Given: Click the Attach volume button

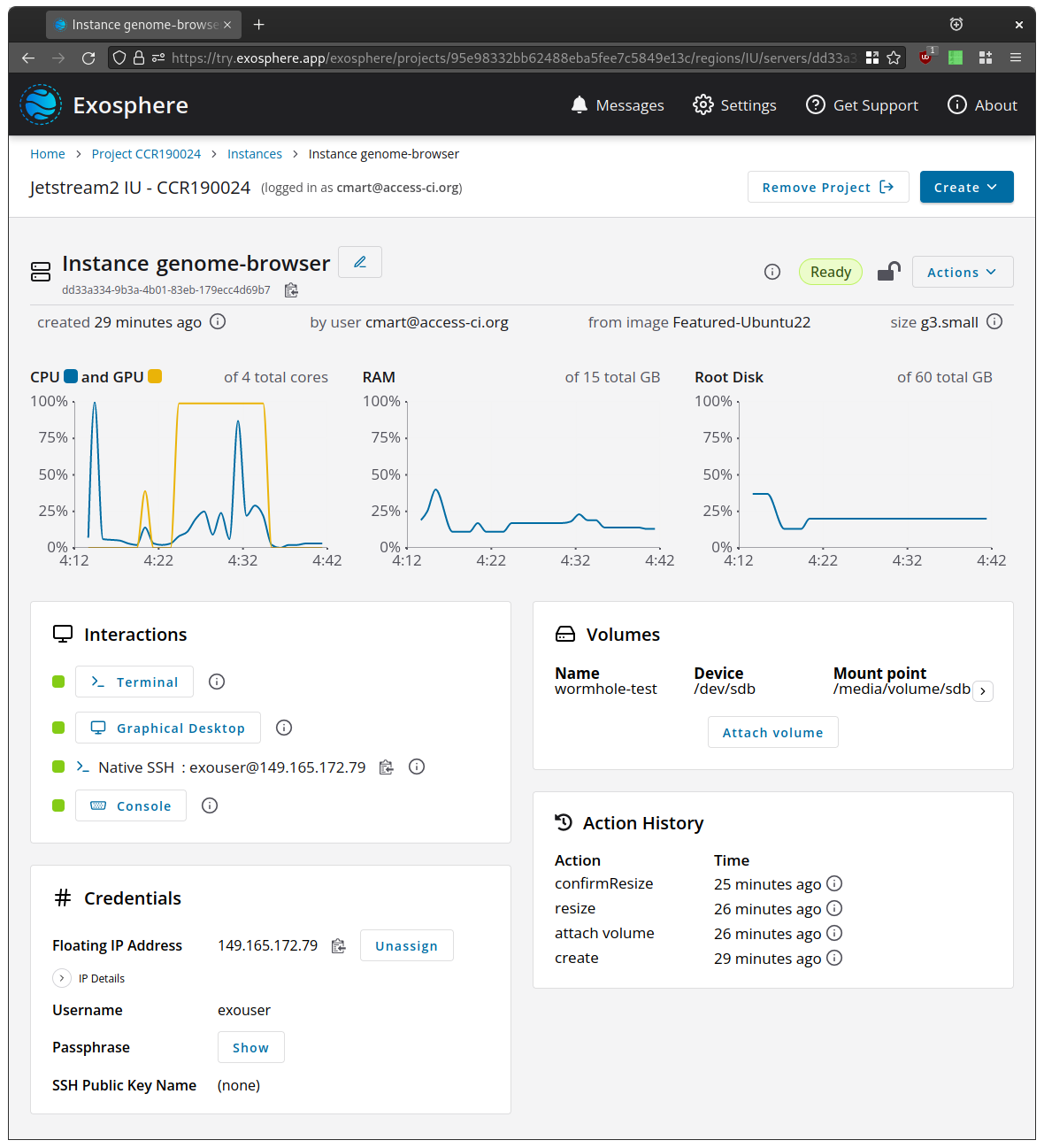Looking at the screenshot, I should [773, 732].
